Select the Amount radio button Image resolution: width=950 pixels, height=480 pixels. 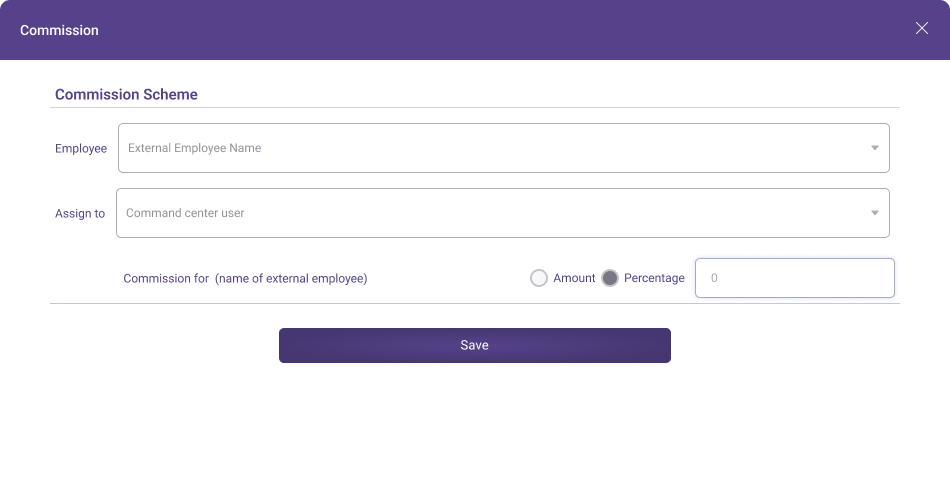coord(539,278)
